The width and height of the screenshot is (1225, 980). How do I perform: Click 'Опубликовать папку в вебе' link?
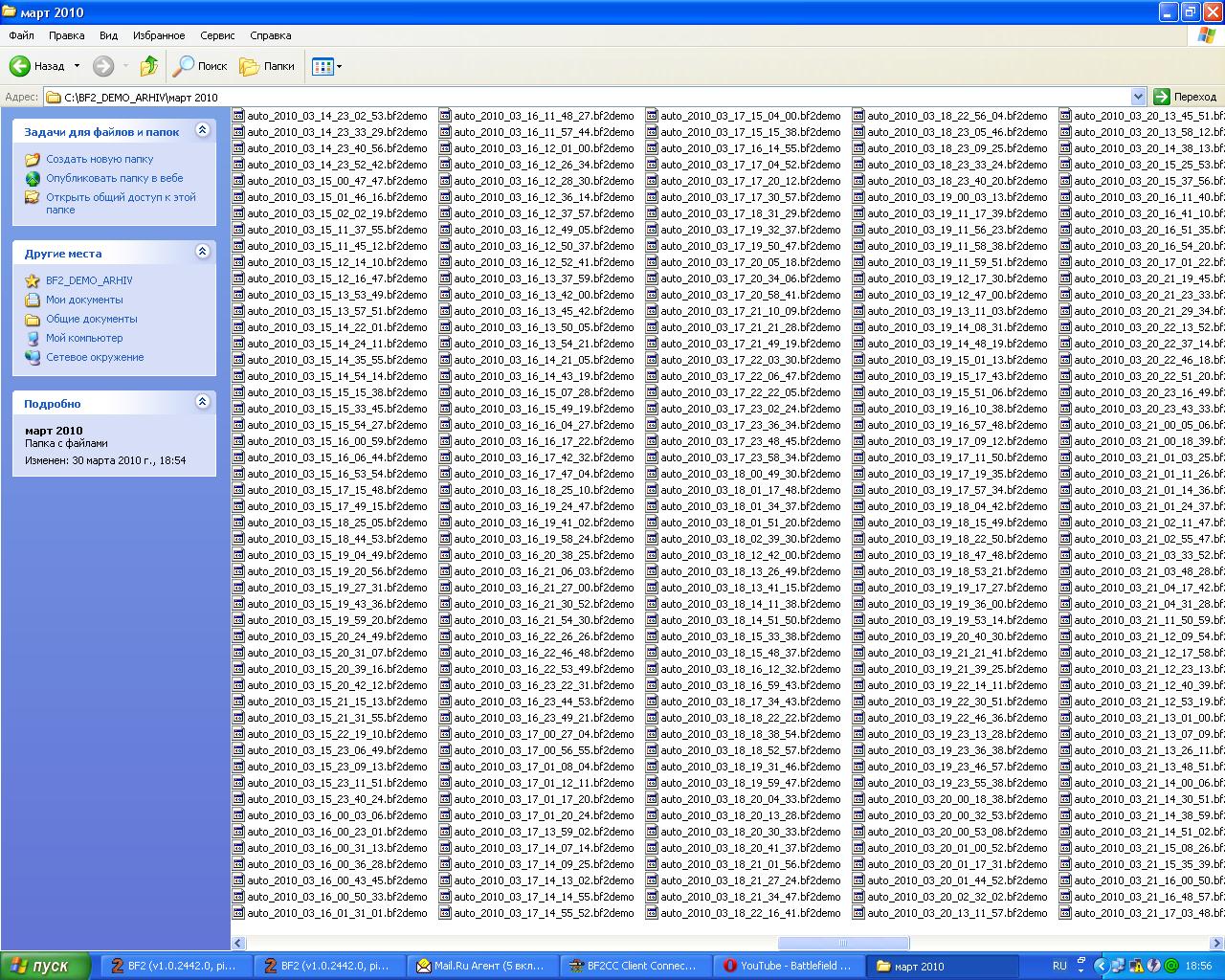(115, 178)
